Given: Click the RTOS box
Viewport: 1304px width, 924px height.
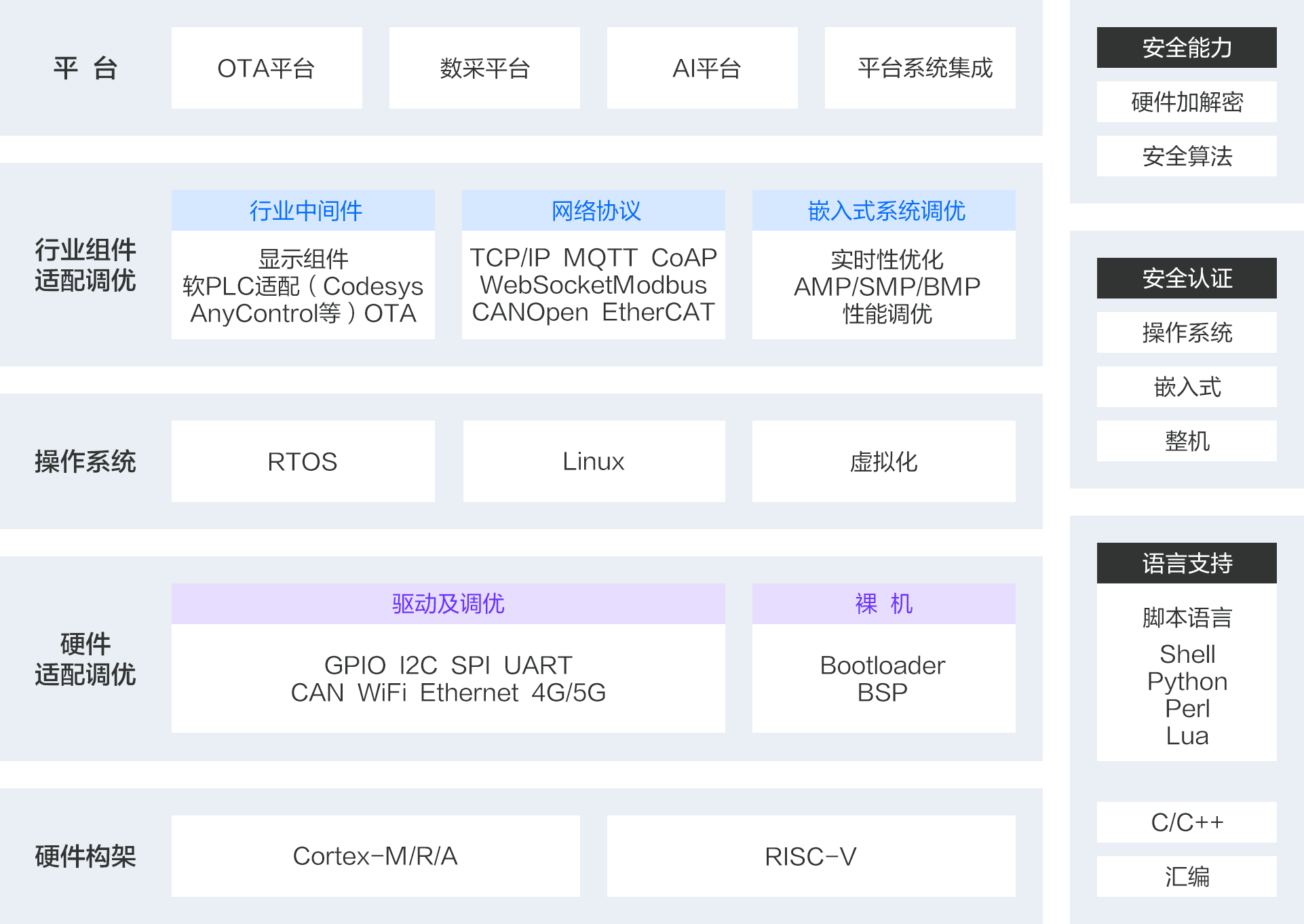Looking at the screenshot, I should [x=303, y=461].
